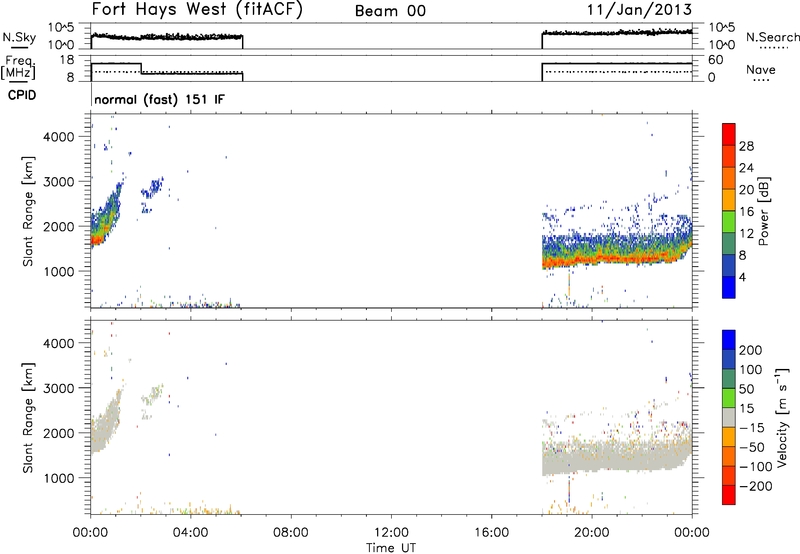Click the '16:00' time tick label

coord(491,533)
